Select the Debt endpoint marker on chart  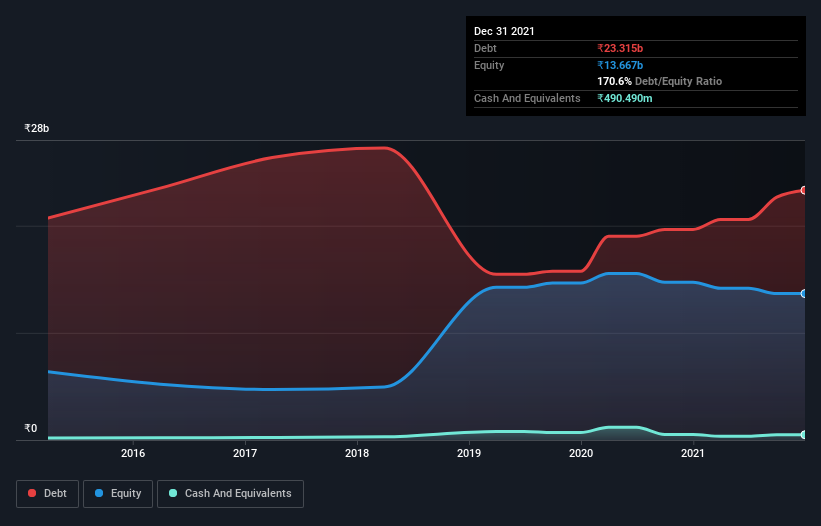click(x=804, y=191)
